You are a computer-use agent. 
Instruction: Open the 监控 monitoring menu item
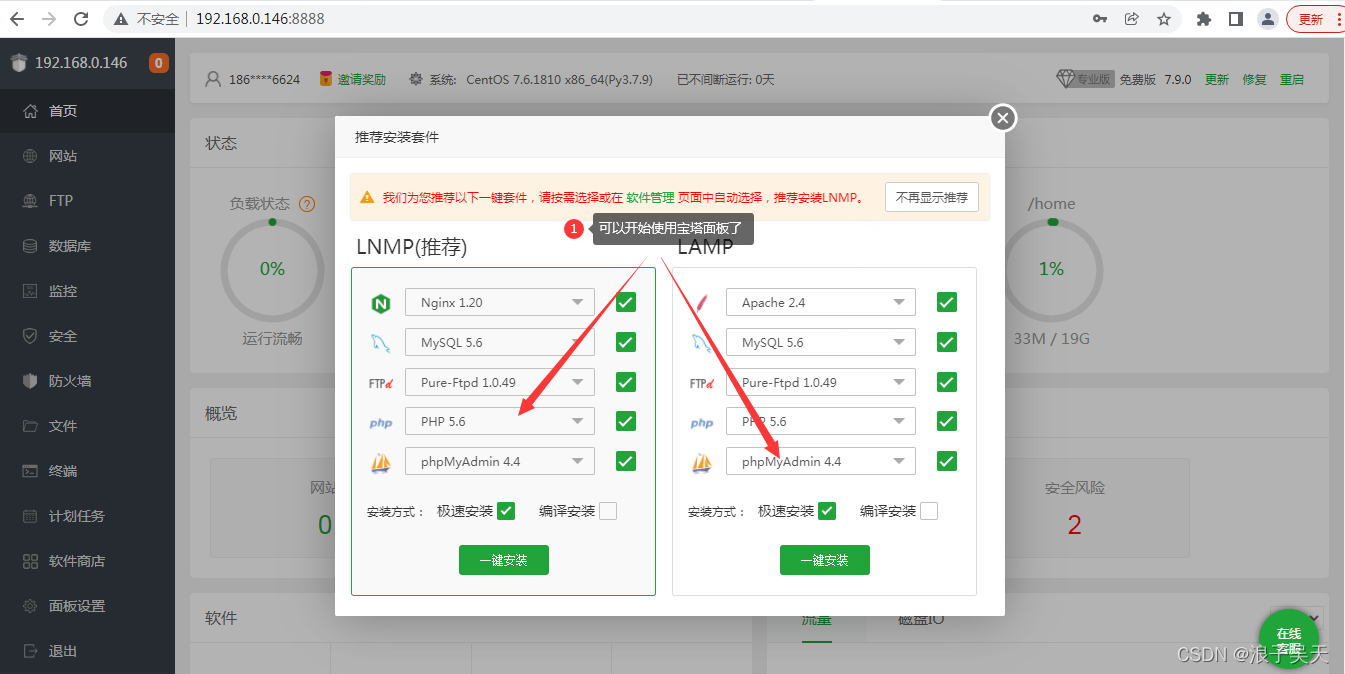(87, 291)
